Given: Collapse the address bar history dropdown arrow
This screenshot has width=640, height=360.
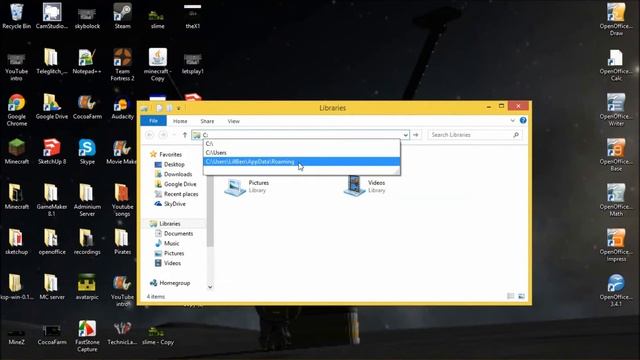Looking at the screenshot, I should [x=405, y=135].
